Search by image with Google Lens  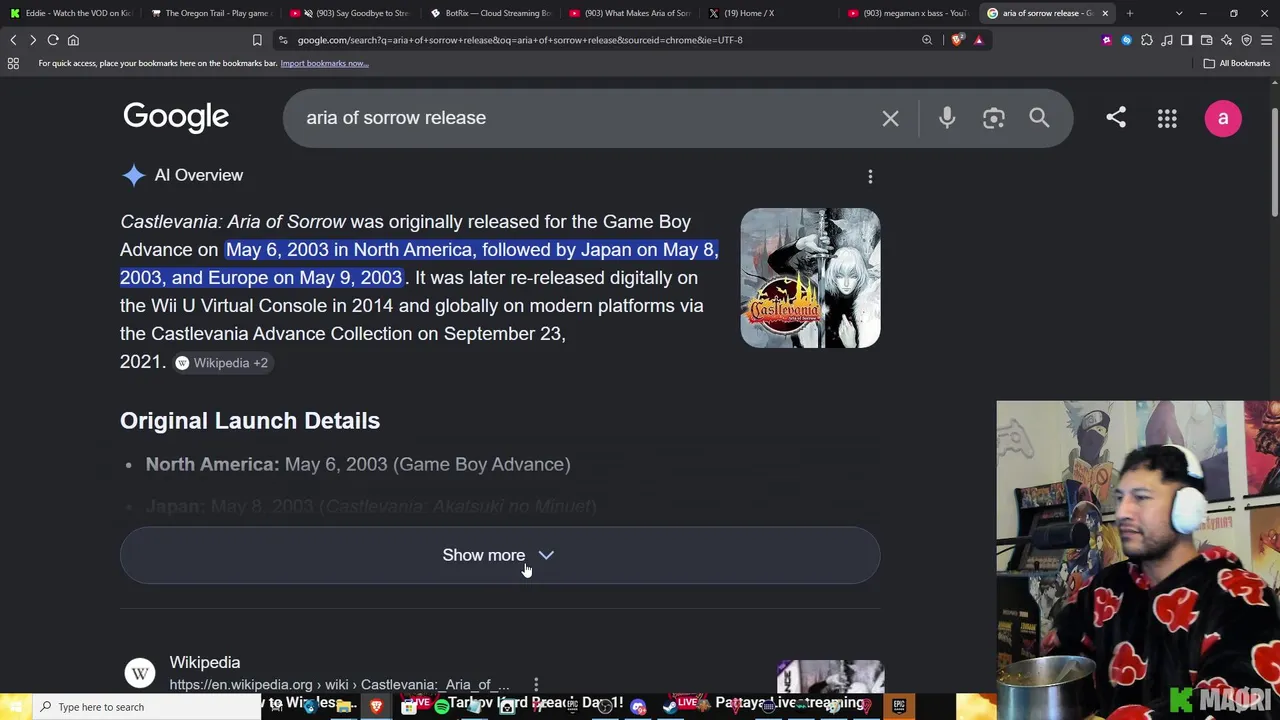coord(993,118)
